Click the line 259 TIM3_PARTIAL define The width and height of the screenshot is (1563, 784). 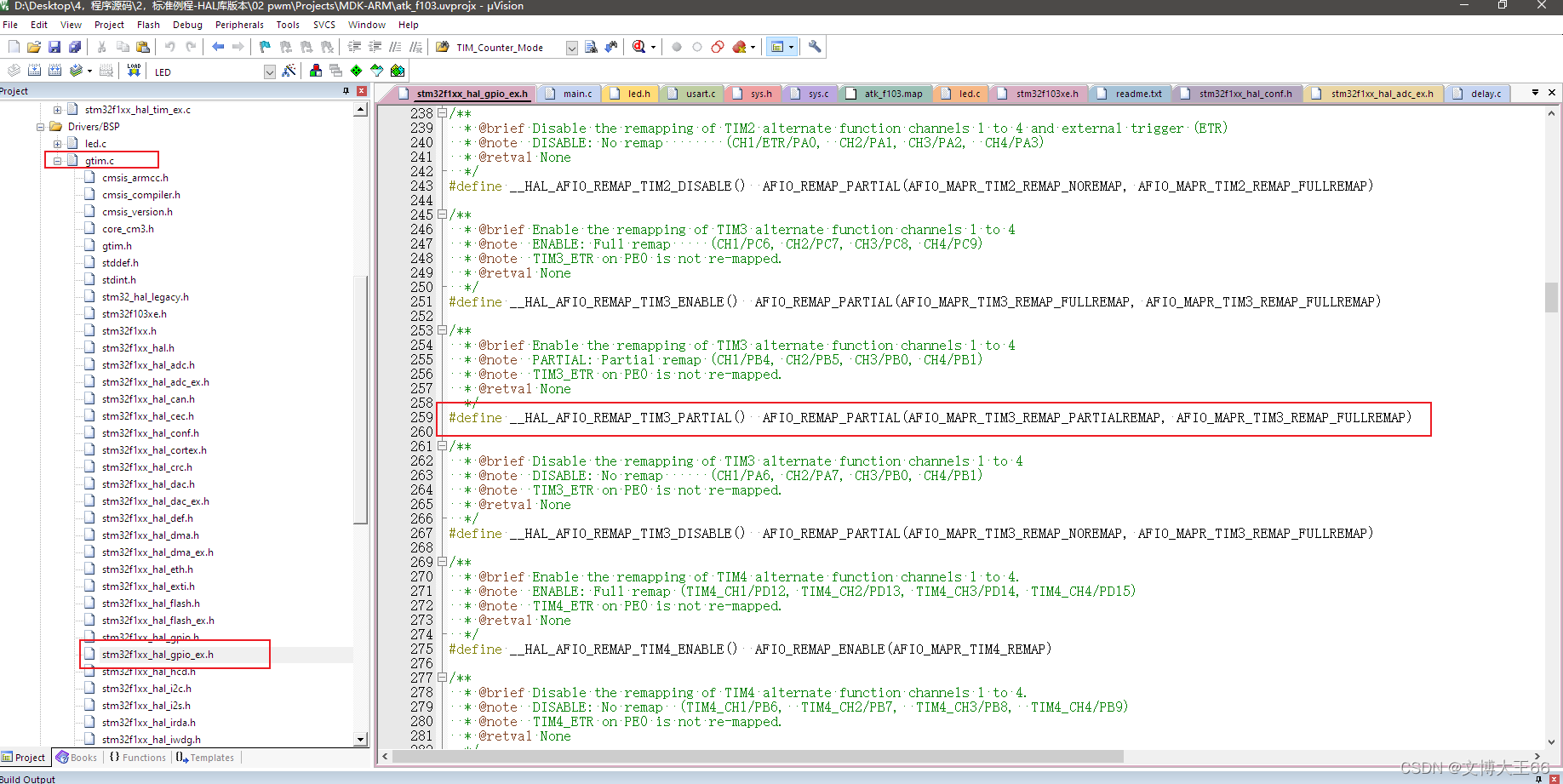click(x=930, y=418)
